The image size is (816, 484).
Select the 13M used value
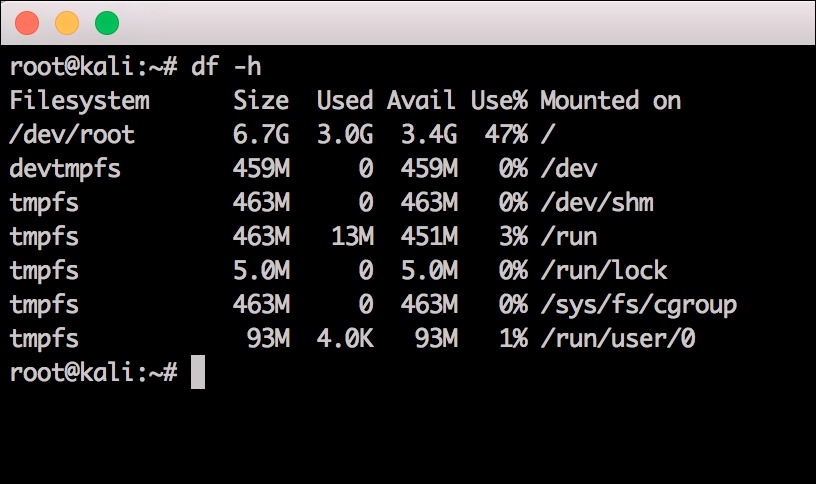pos(351,237)
